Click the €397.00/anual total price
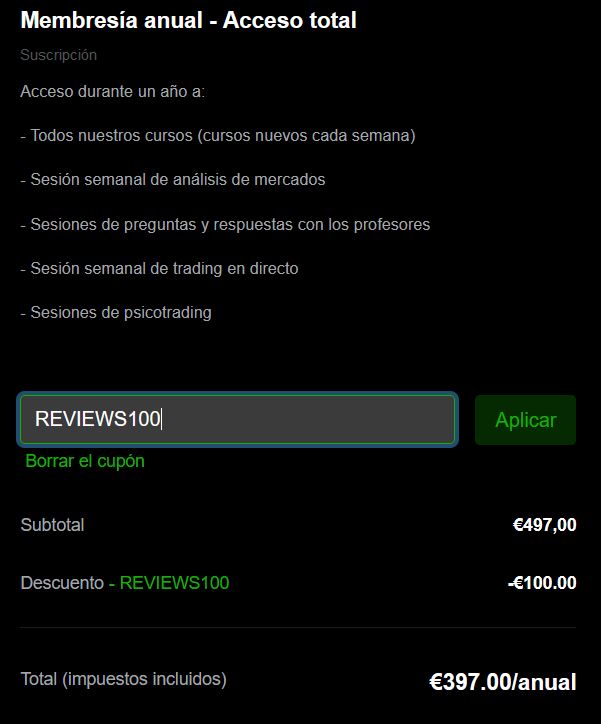601x724 pixels. click(x=502, y=682)
